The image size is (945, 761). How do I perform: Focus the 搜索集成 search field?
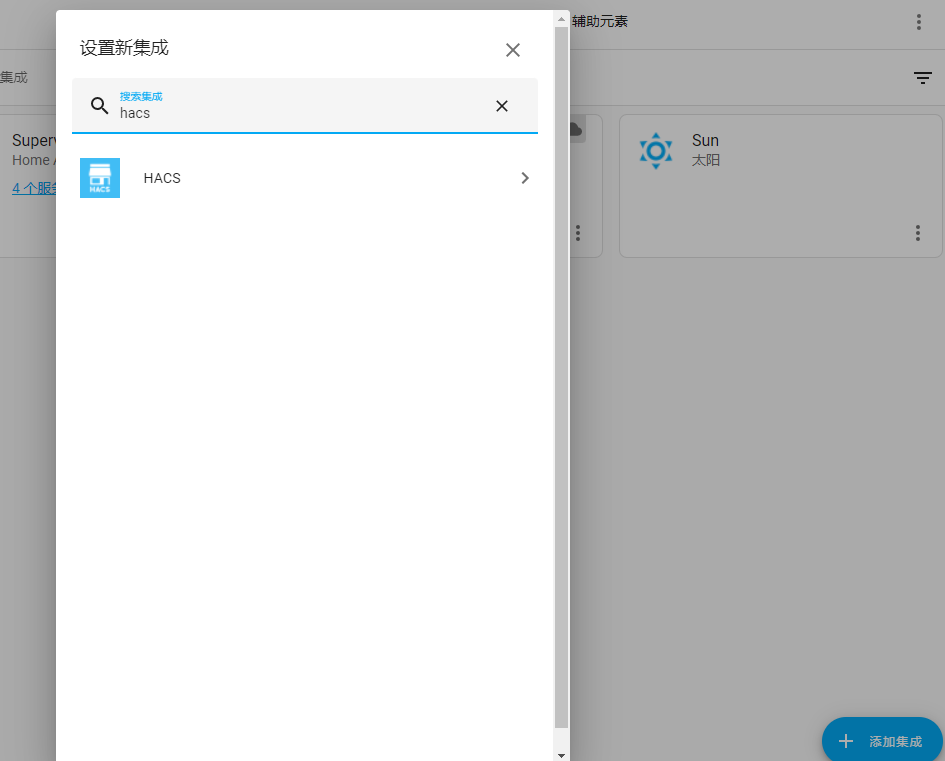(304, 105)
